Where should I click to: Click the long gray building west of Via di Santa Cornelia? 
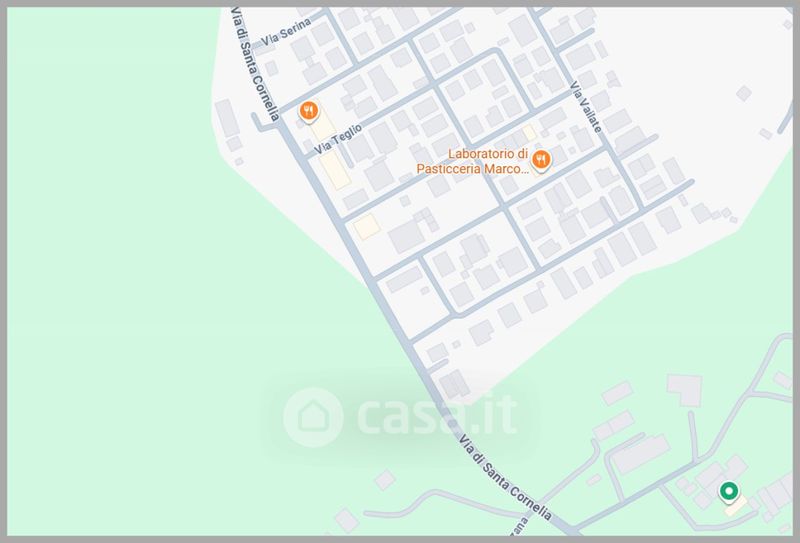(227, 118)
